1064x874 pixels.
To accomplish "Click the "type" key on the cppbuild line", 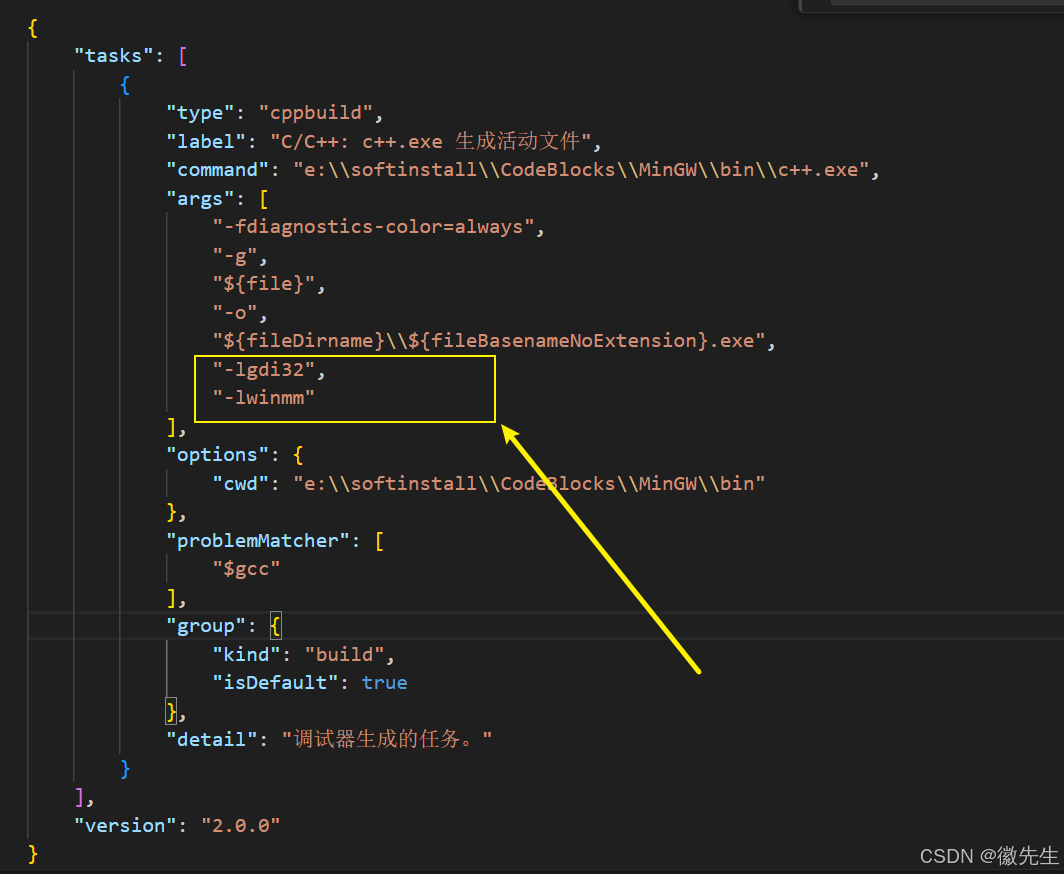I will point(200,113).
